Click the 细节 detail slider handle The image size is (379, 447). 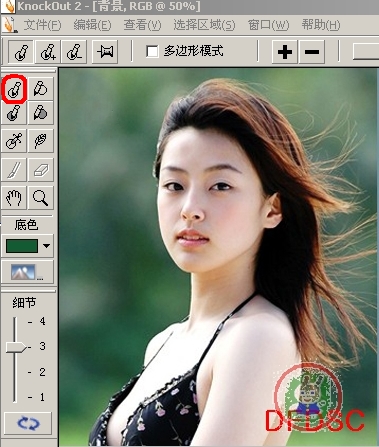(16, 347)
